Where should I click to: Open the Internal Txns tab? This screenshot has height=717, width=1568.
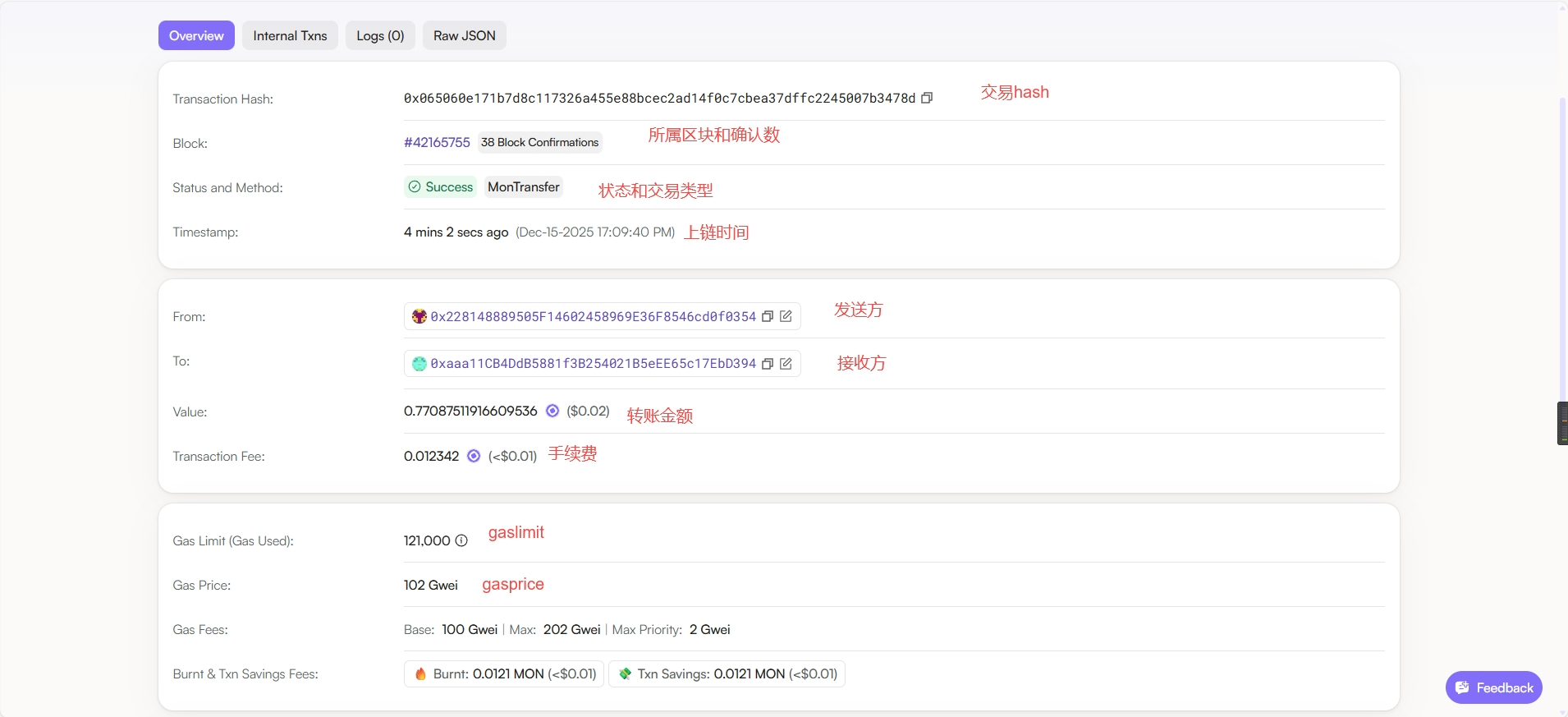tap(290, 35)
